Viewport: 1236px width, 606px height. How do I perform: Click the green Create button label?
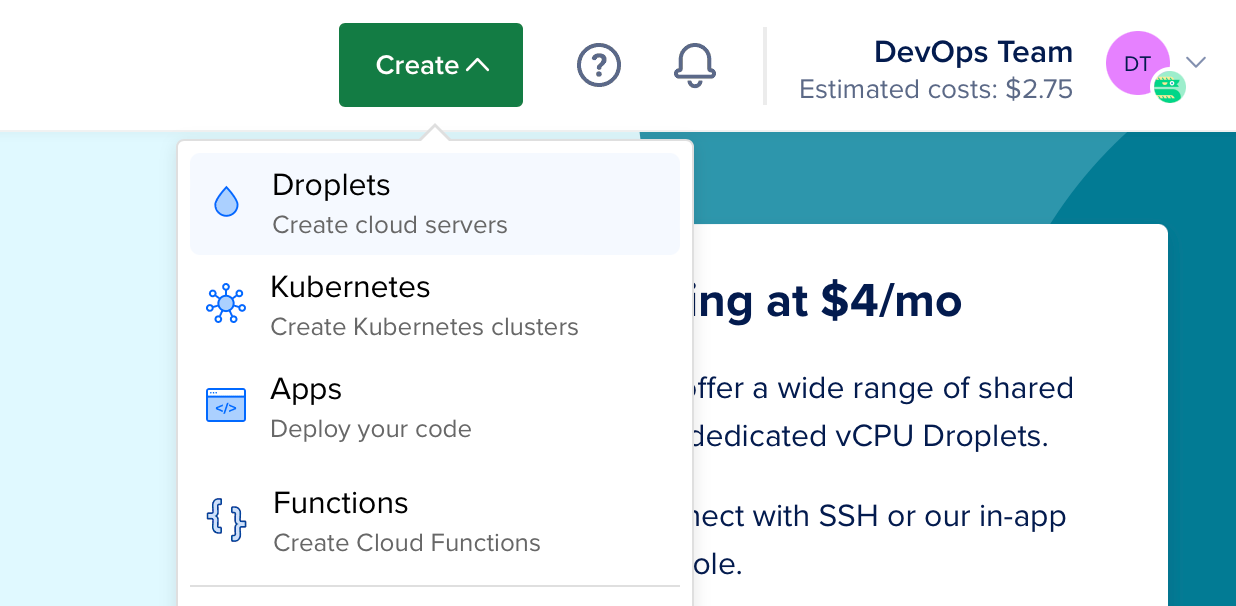click(x=417, y=65)
